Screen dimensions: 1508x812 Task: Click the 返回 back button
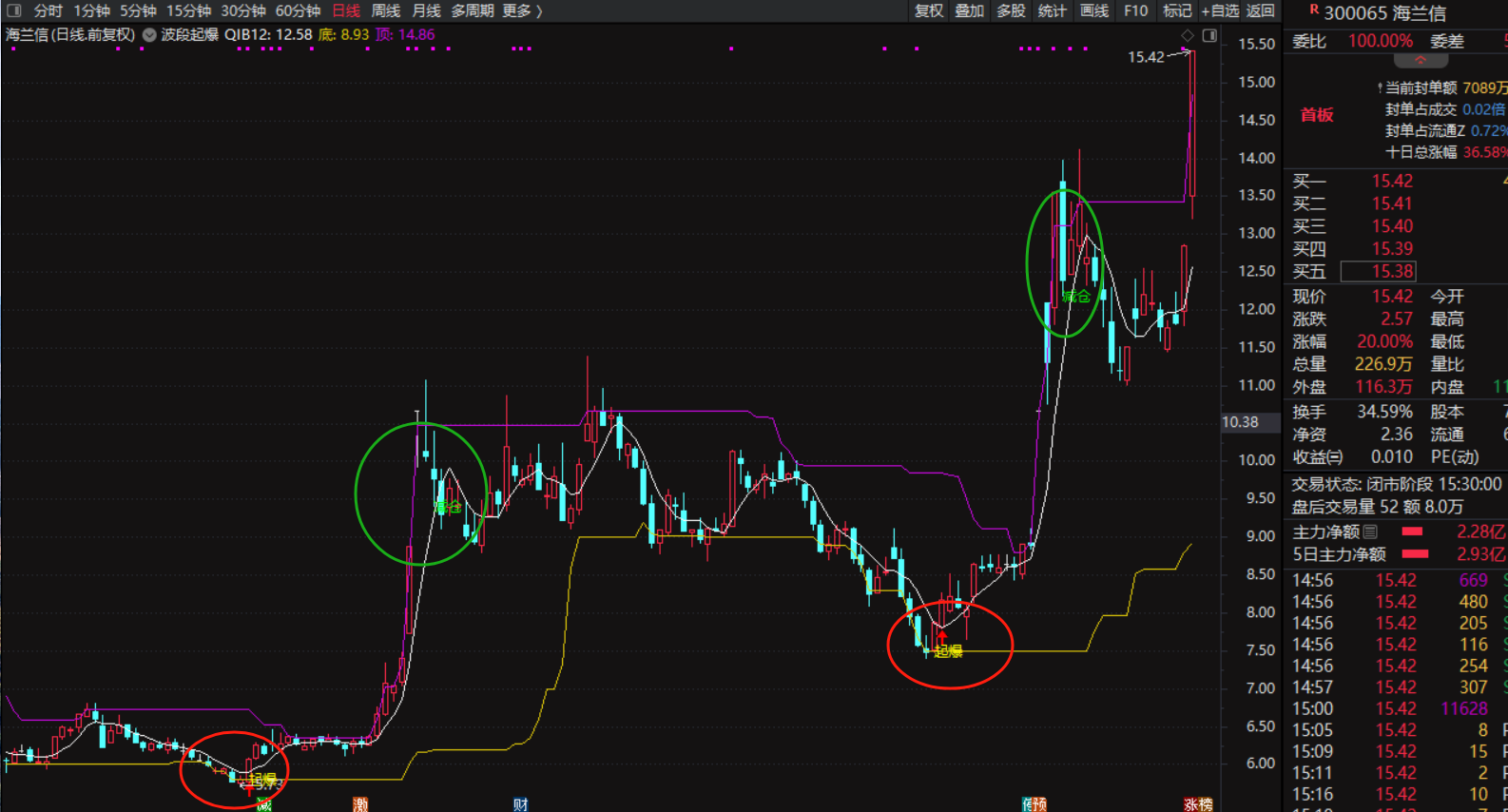tap(1261, 10)
